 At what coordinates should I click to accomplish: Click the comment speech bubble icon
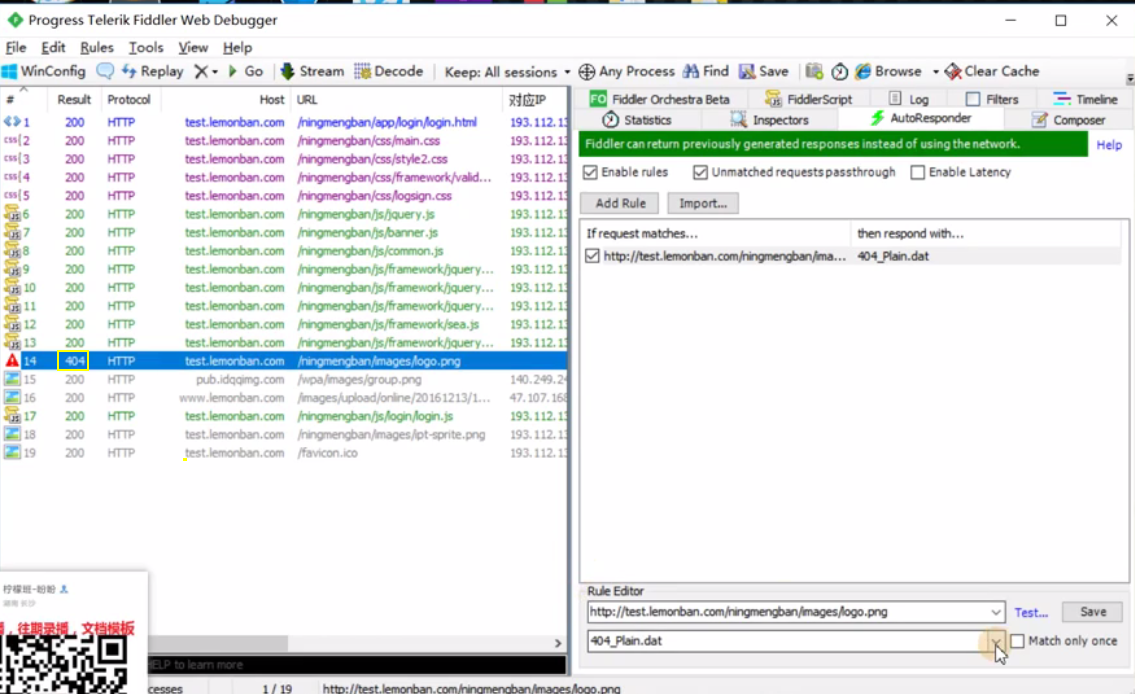pos(105,71)
